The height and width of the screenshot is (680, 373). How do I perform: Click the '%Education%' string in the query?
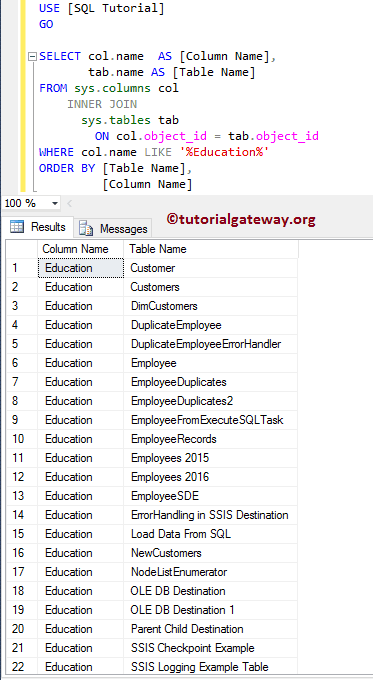coord(224,152)
